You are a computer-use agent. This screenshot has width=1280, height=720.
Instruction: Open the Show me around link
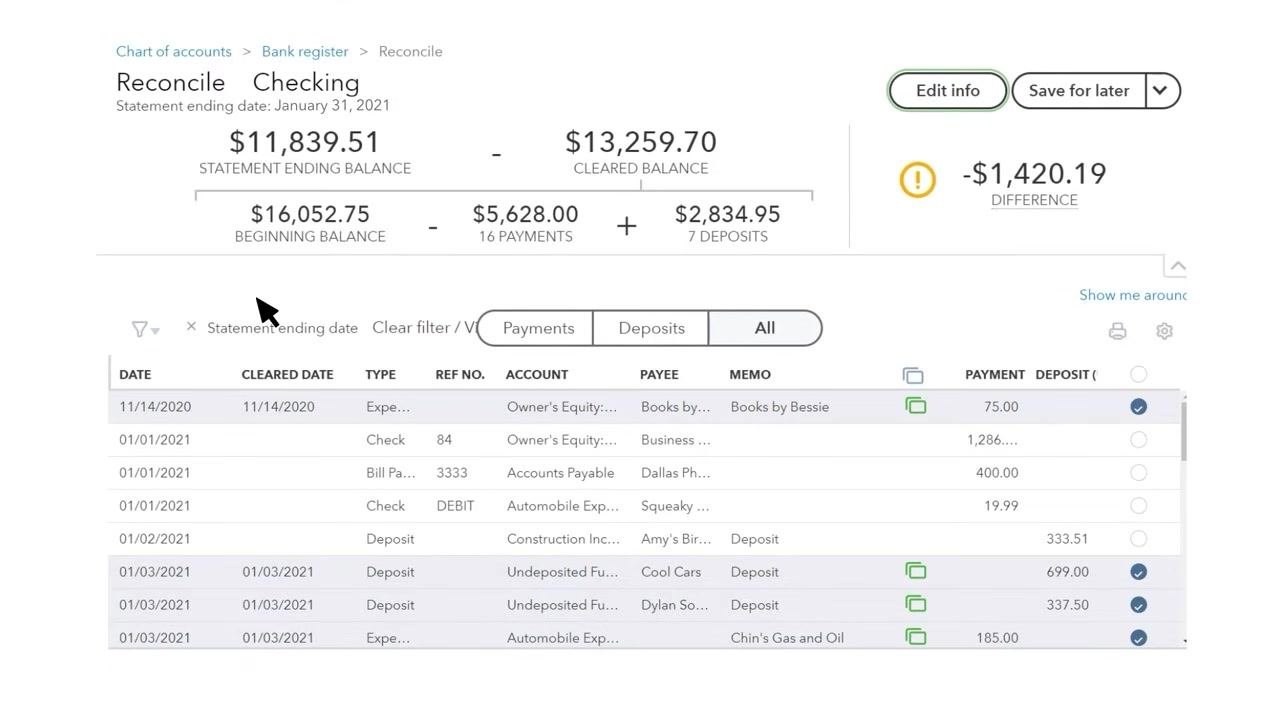[x=1132, y=295]
